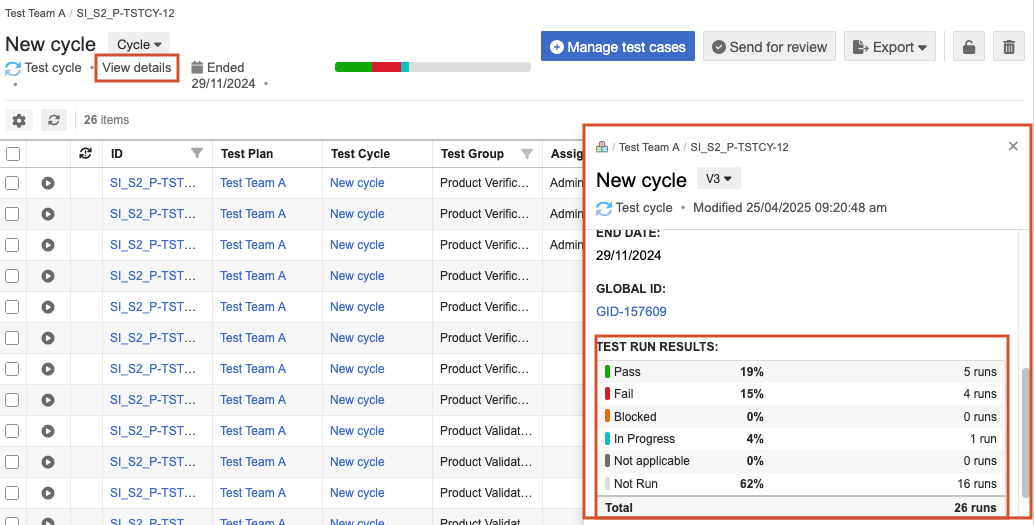Viewport: 1034px width, 525px height.
Task: Click Test Team A in top breadcrumb
Action: (x=36, y=15)
